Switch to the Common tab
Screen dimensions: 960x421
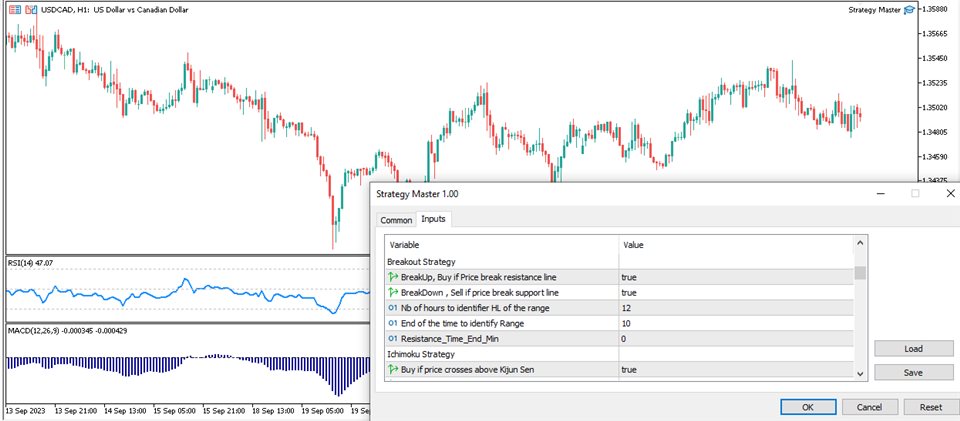point(396,220)
